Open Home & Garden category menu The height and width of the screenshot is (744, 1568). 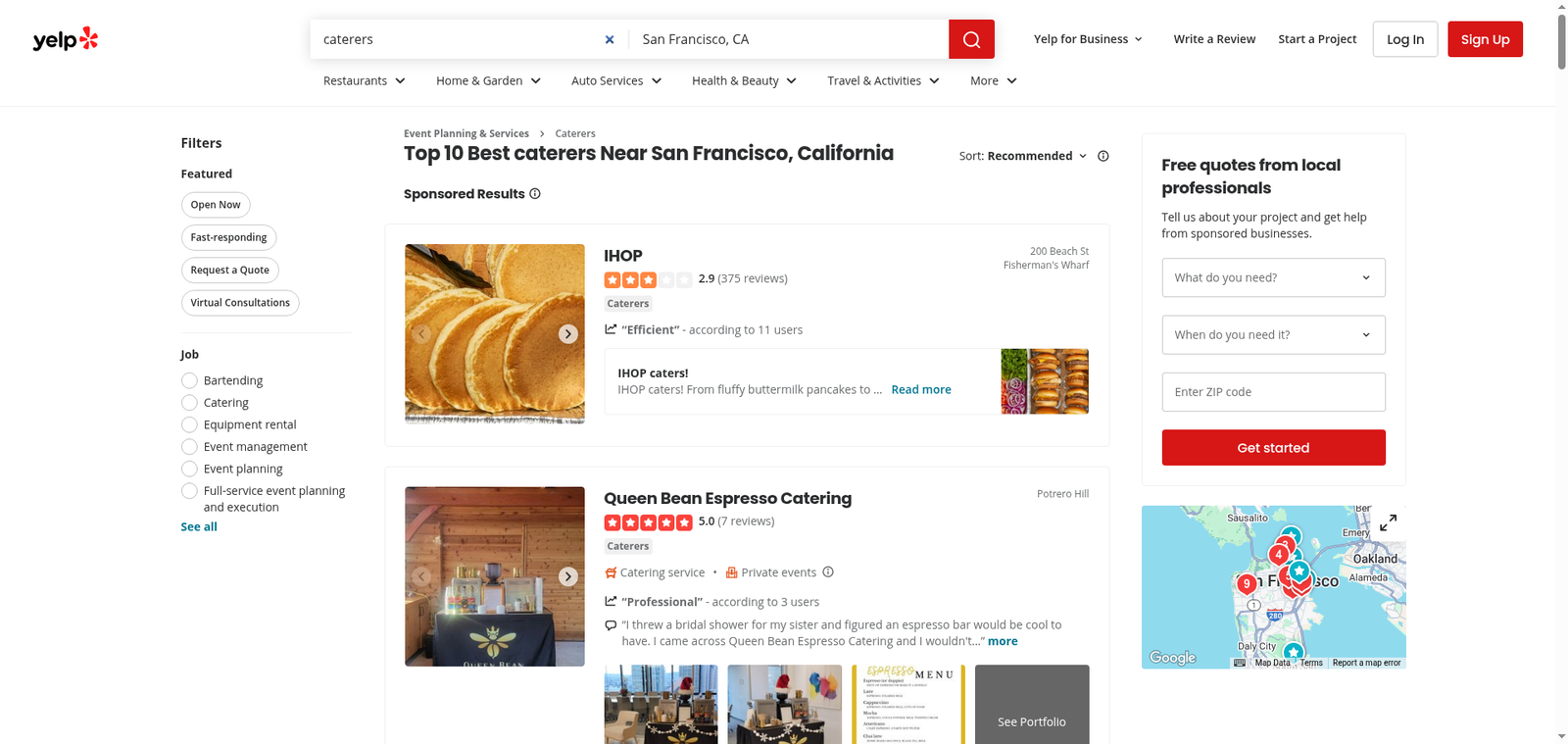pyautogui.click(x=488, y=80)
